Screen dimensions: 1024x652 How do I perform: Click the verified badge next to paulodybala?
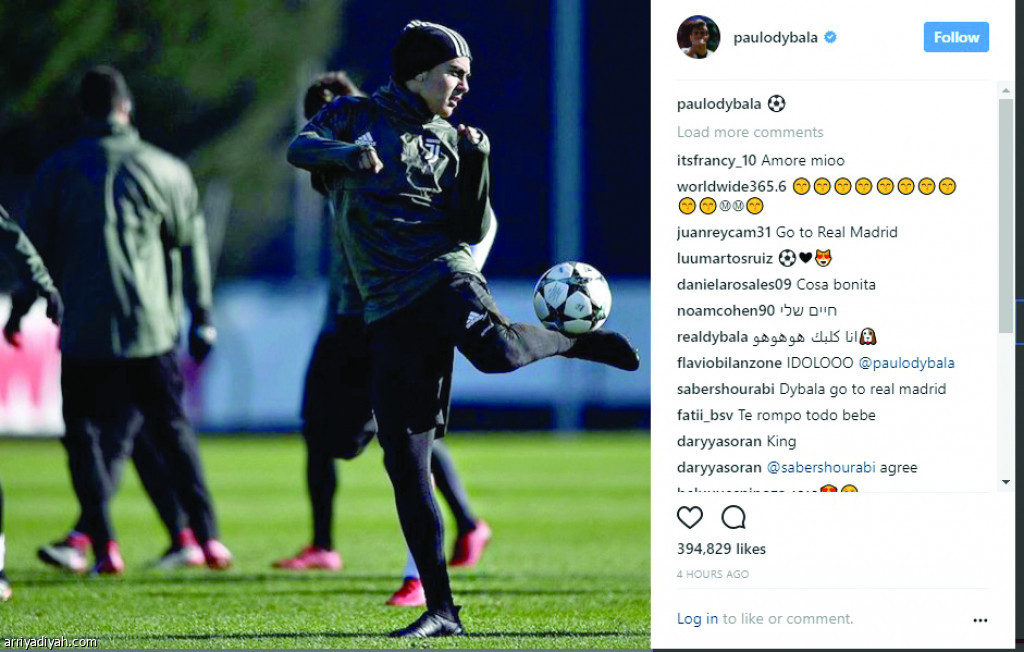[x=830, y=37]
